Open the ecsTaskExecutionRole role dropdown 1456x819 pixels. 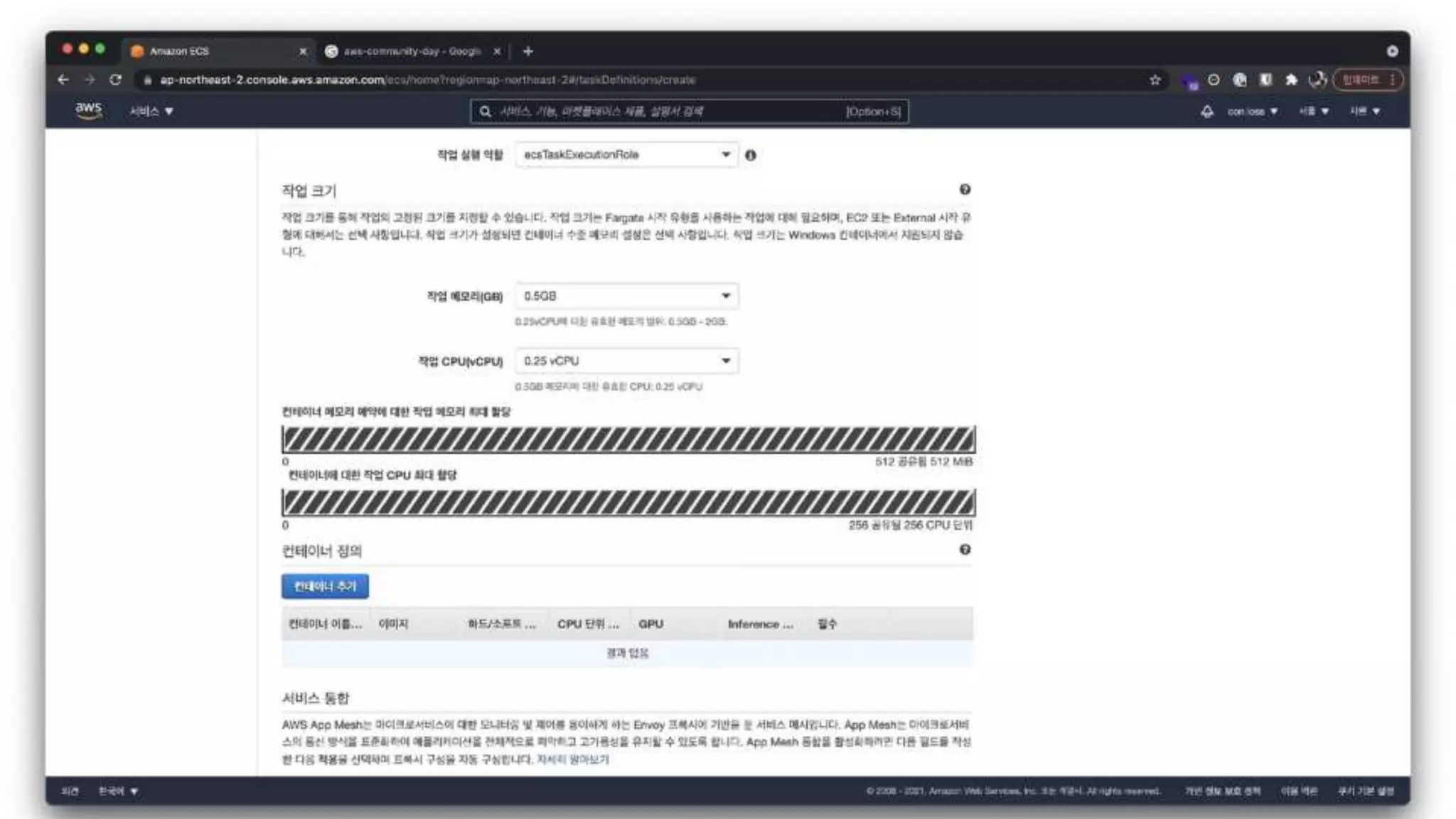click(x=626, y=155)
